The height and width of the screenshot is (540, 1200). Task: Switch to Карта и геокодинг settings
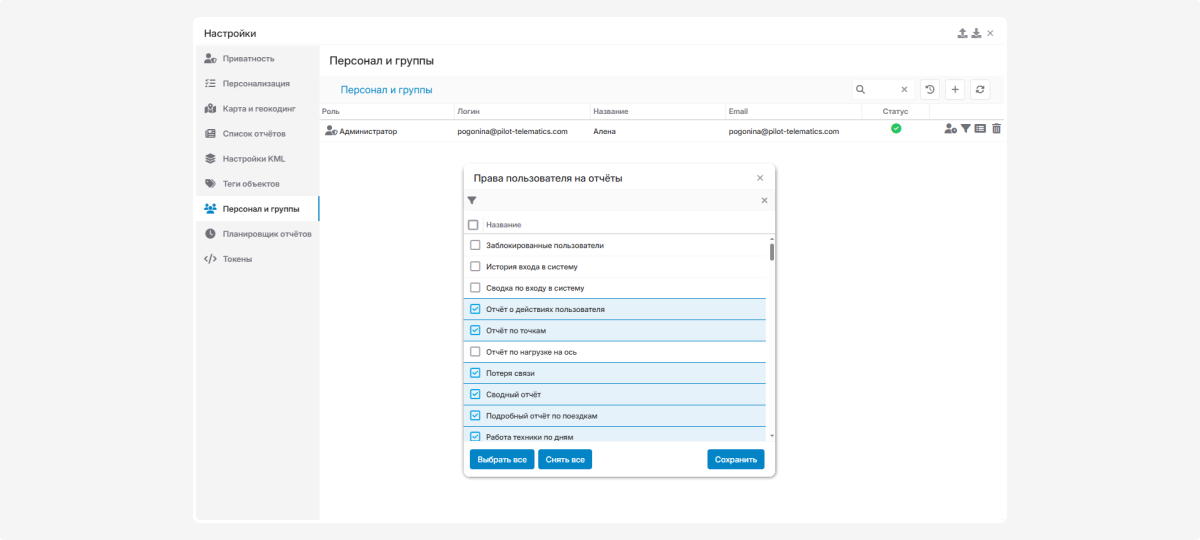point(259,108)
